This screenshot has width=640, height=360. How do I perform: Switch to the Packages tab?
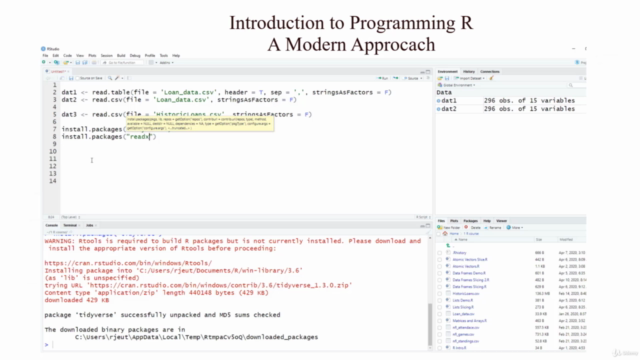pos(470,221)
